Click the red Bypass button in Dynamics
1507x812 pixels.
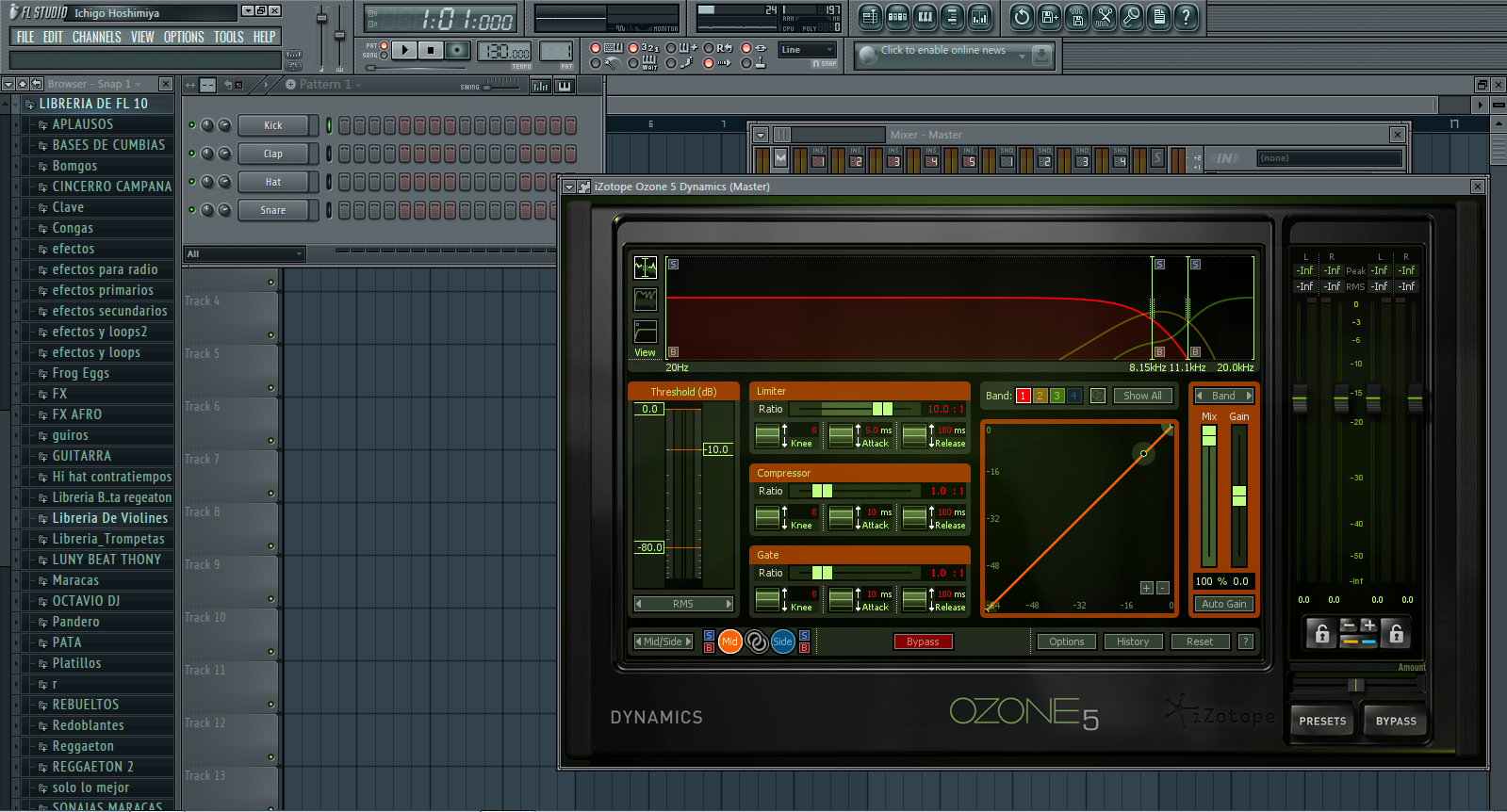pyautogui.click(x=923, y=641)
